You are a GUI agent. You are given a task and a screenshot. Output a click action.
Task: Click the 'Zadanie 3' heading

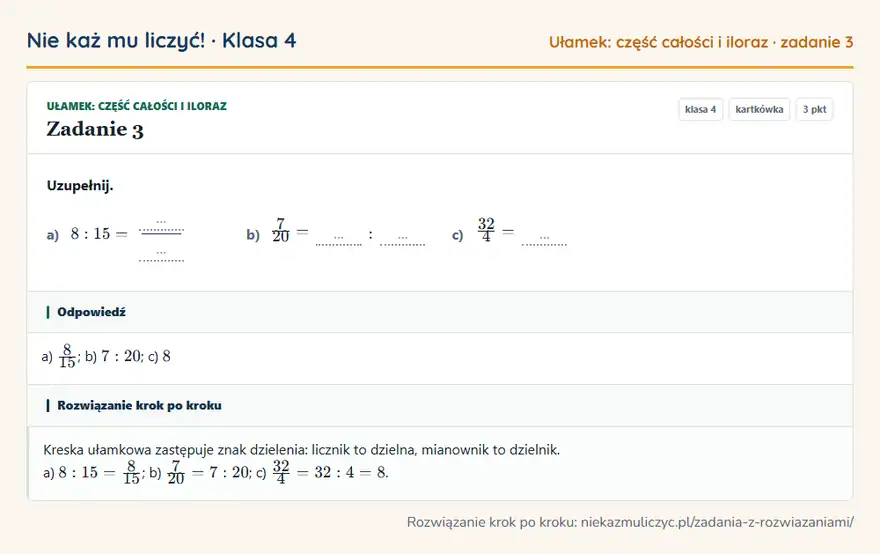click(x=95, y=130)
